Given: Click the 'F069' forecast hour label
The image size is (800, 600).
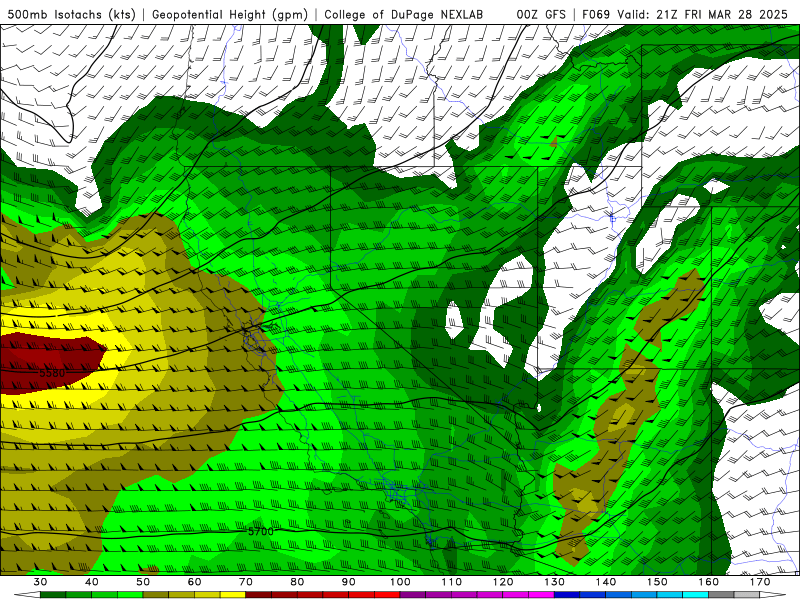Looking at the screenshot, I should coord(596,14).
